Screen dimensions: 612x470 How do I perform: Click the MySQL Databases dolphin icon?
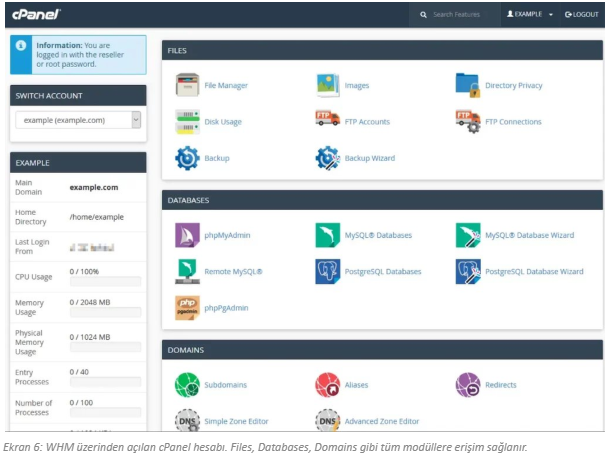(327, 235)
